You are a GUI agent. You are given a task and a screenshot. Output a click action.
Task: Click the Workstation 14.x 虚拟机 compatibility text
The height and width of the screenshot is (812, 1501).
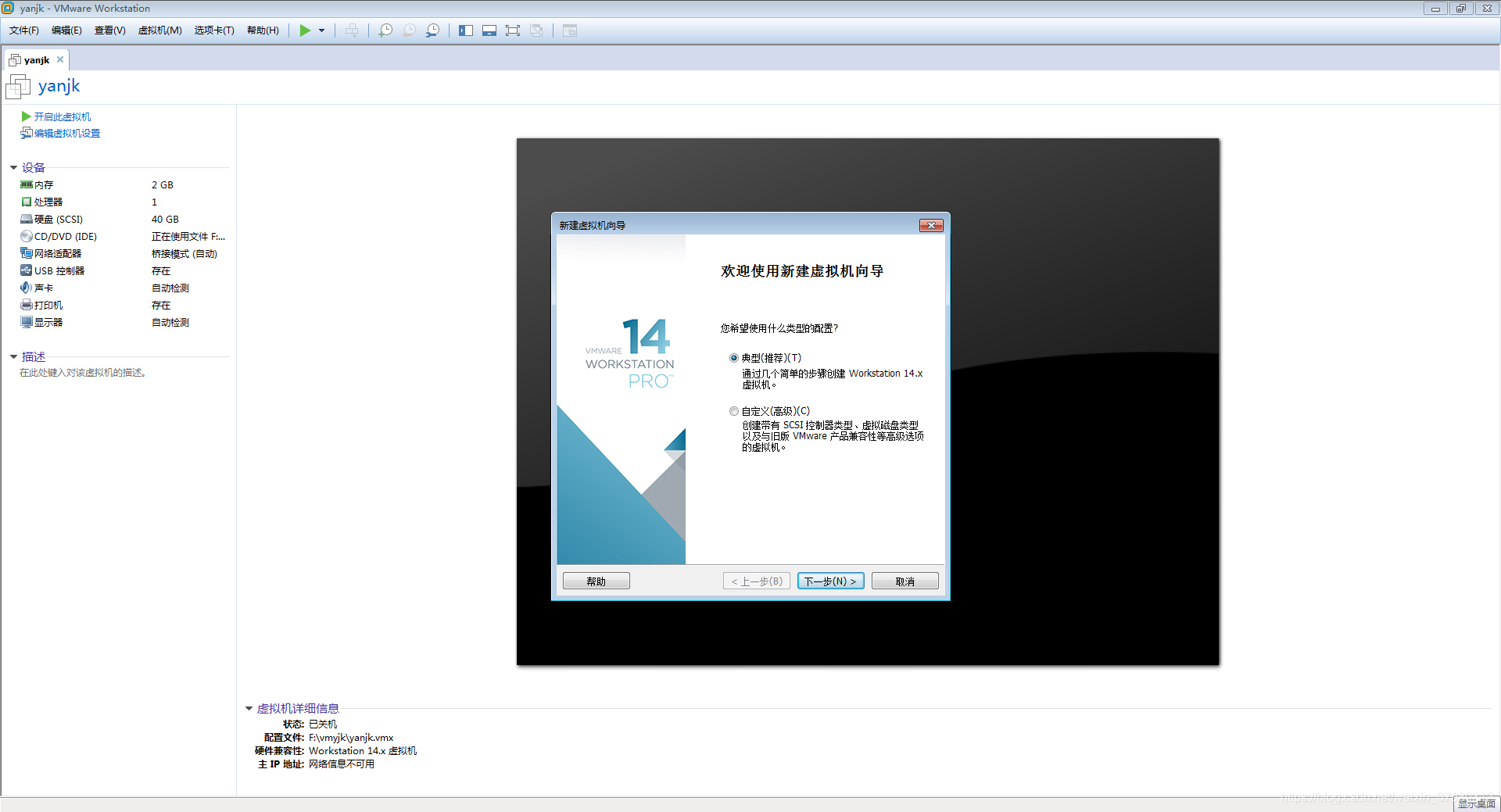click(x=363, y=751)
